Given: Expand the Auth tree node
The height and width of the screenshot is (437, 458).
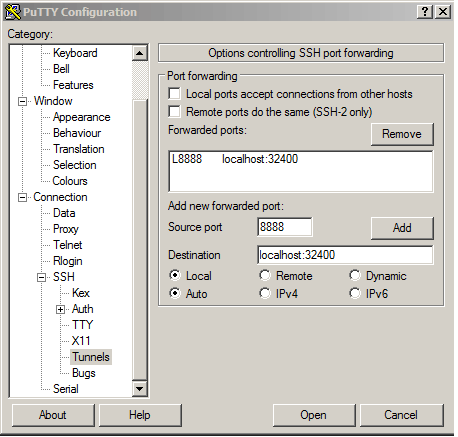Looking at the screenshot, I should [60, 309].
